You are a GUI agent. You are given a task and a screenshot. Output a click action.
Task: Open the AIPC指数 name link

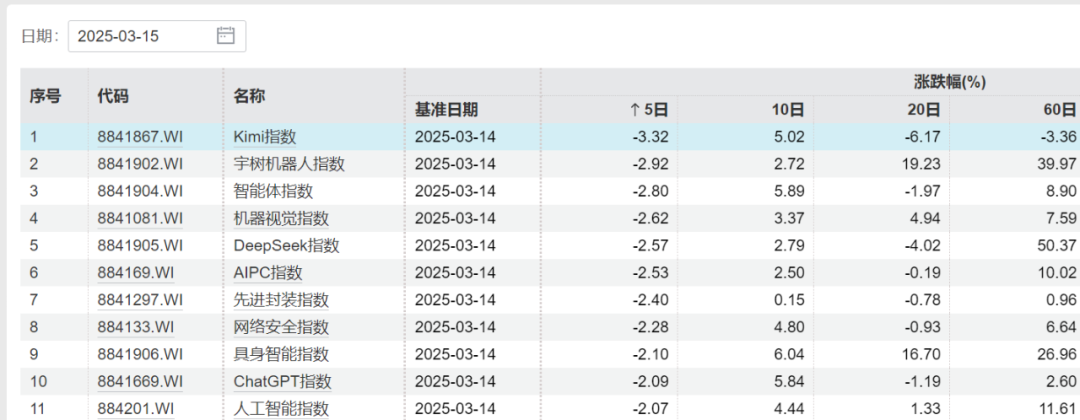pyautogui.click(x=268, y=273)
